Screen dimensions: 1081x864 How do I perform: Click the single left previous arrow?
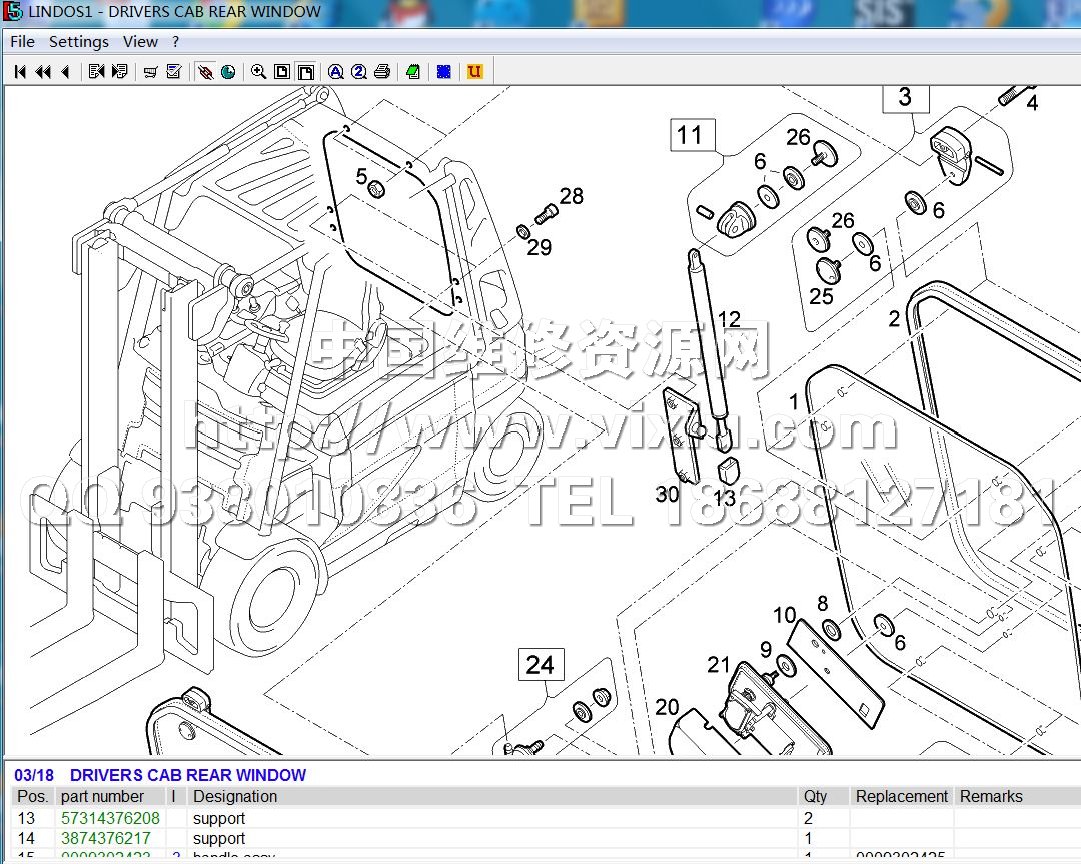(x=65, y=72)
